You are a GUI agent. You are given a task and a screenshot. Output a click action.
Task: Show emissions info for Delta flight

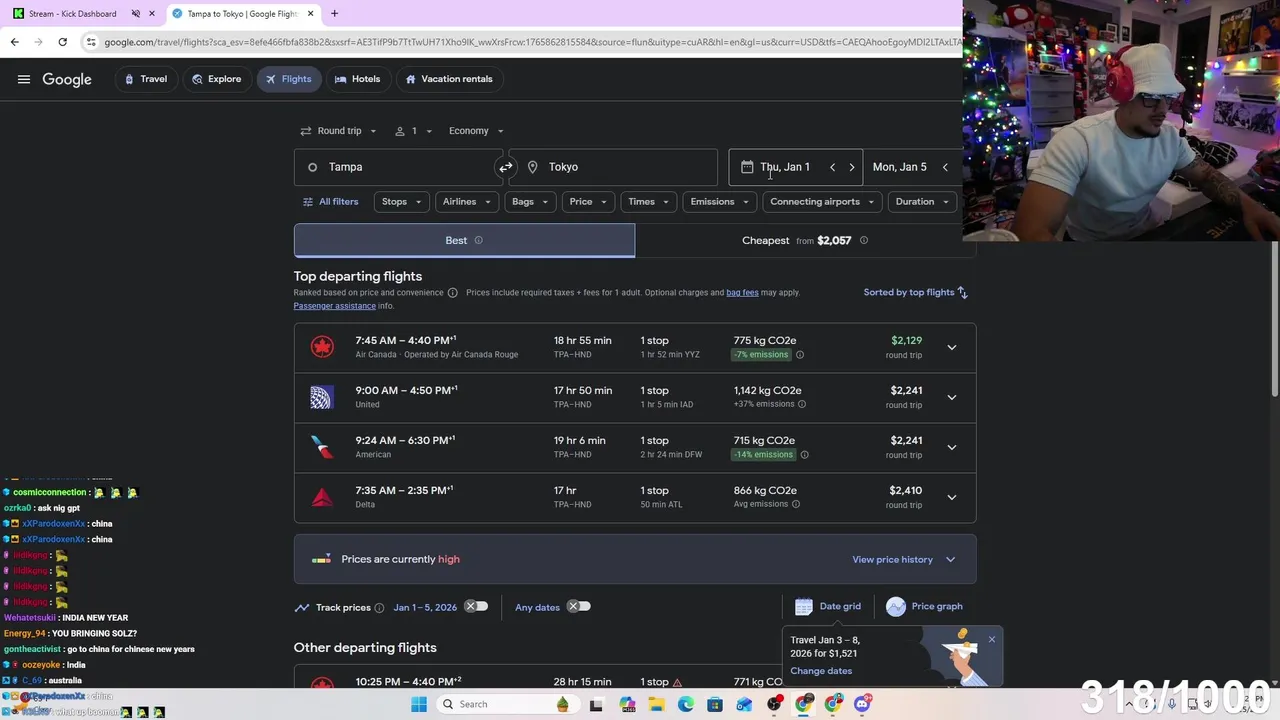coord(795,505)
